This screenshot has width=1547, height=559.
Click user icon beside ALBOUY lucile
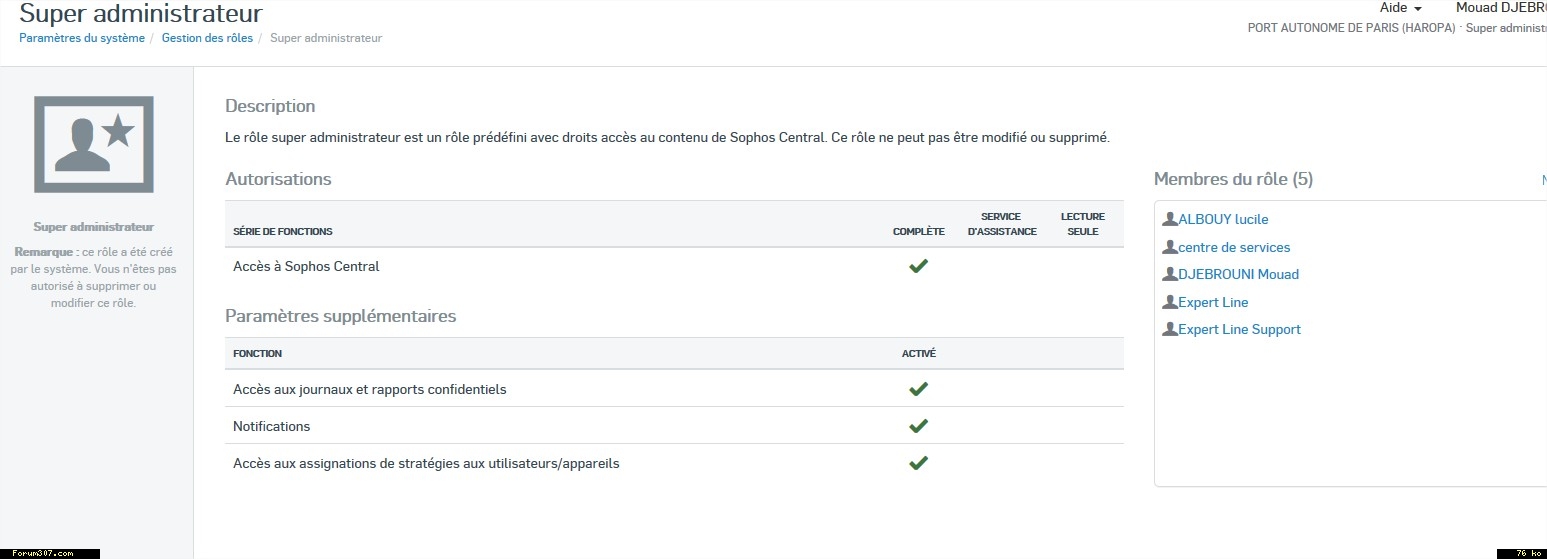(1169, 219)
